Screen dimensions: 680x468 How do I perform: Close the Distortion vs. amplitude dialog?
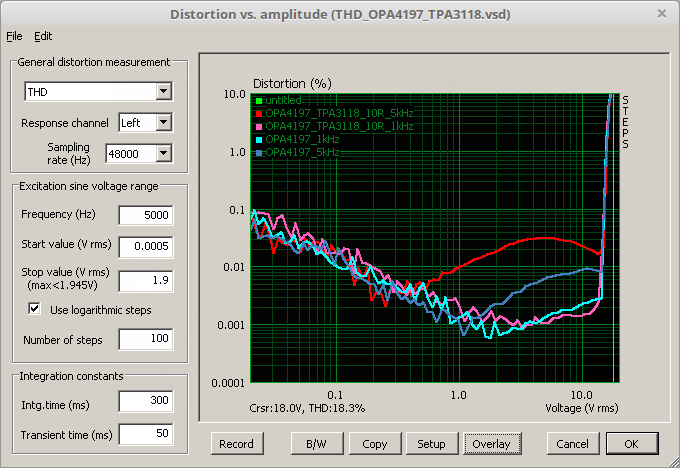[661, 13]
